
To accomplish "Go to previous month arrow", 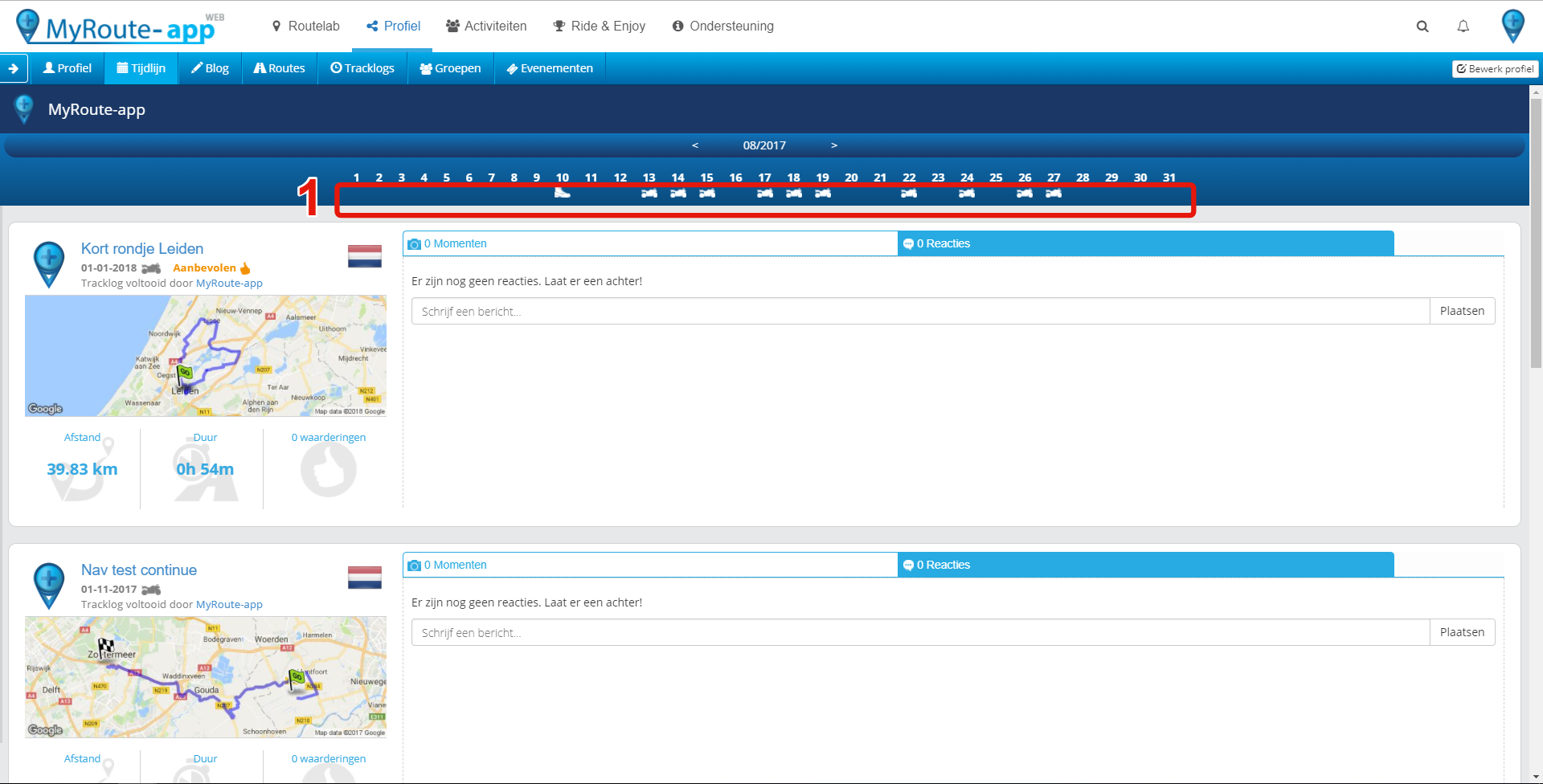I will pos(695,145).
